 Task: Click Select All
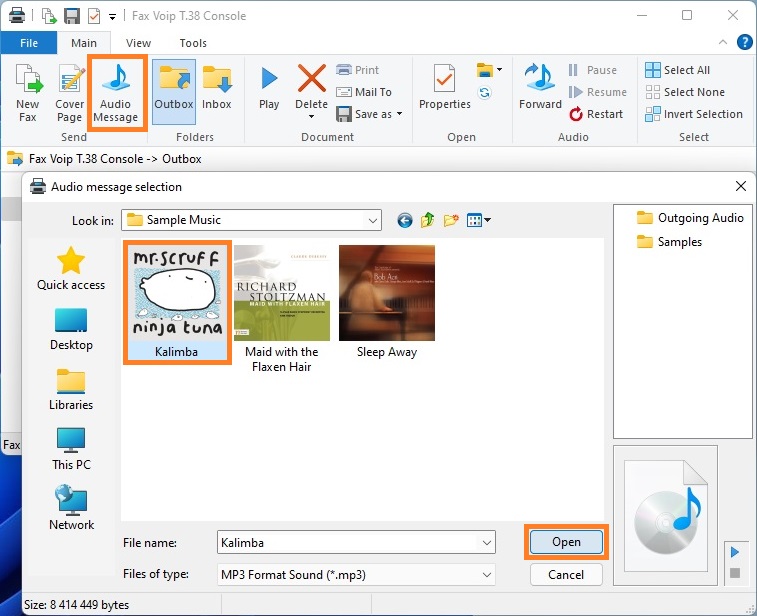[x=677, y=70]
